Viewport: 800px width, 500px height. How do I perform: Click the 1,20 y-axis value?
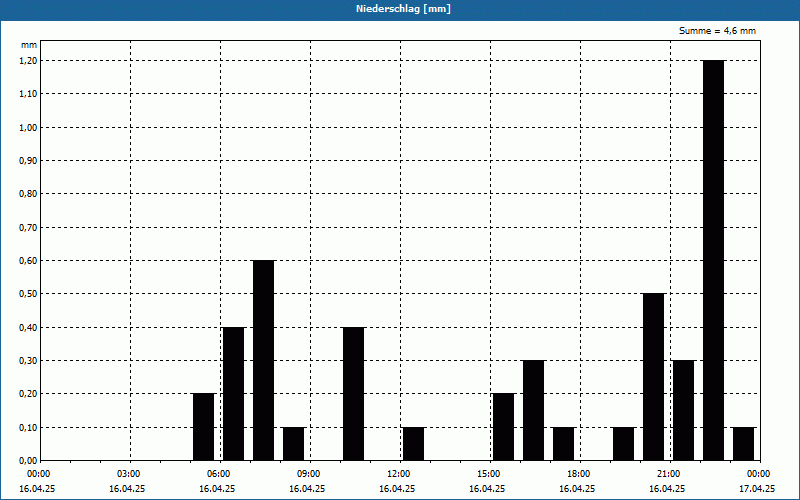coord(28,61)
